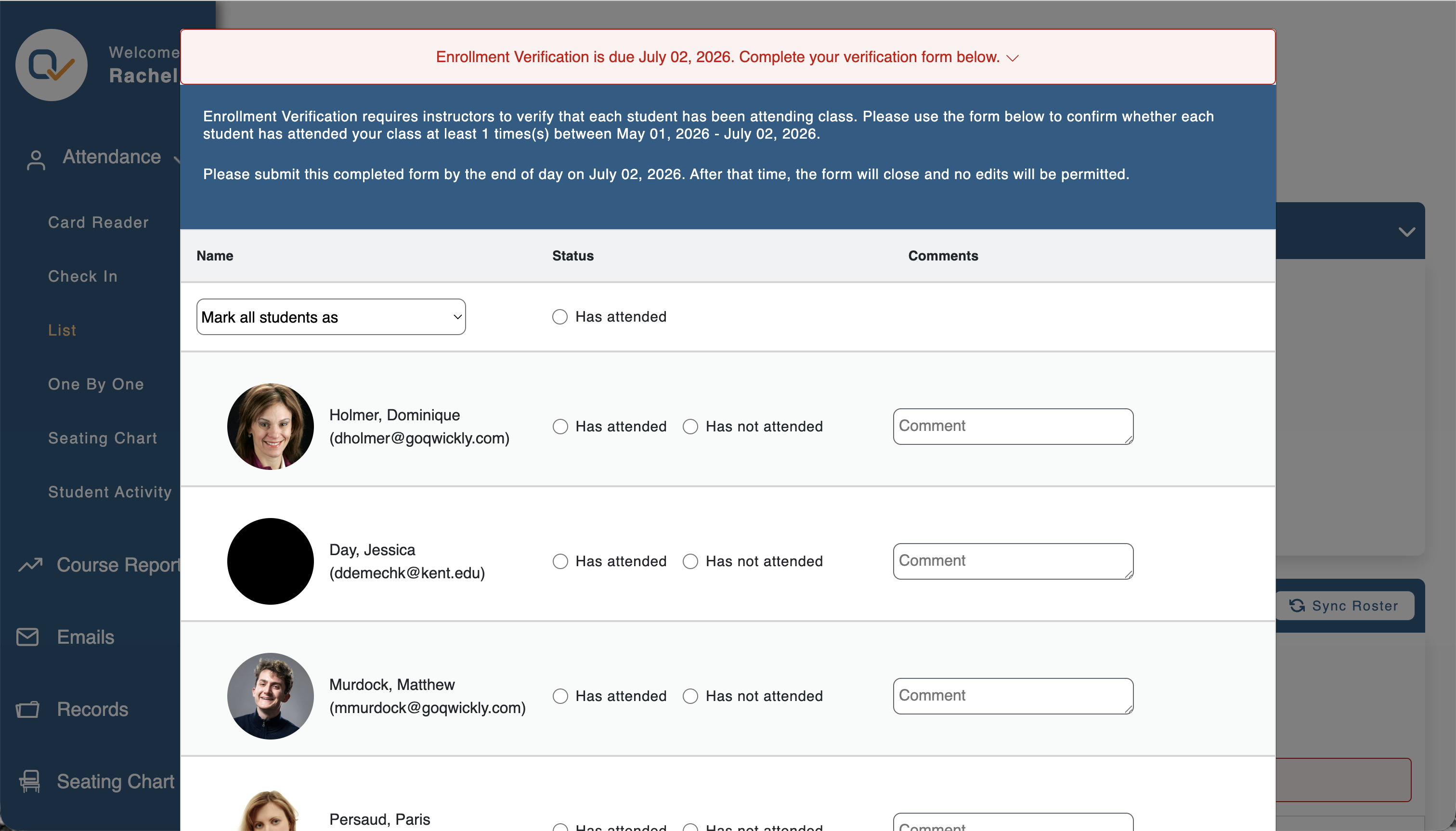
Task: Open One By One attendance mode
Action: pyautogui.click(x=96, y=384)
